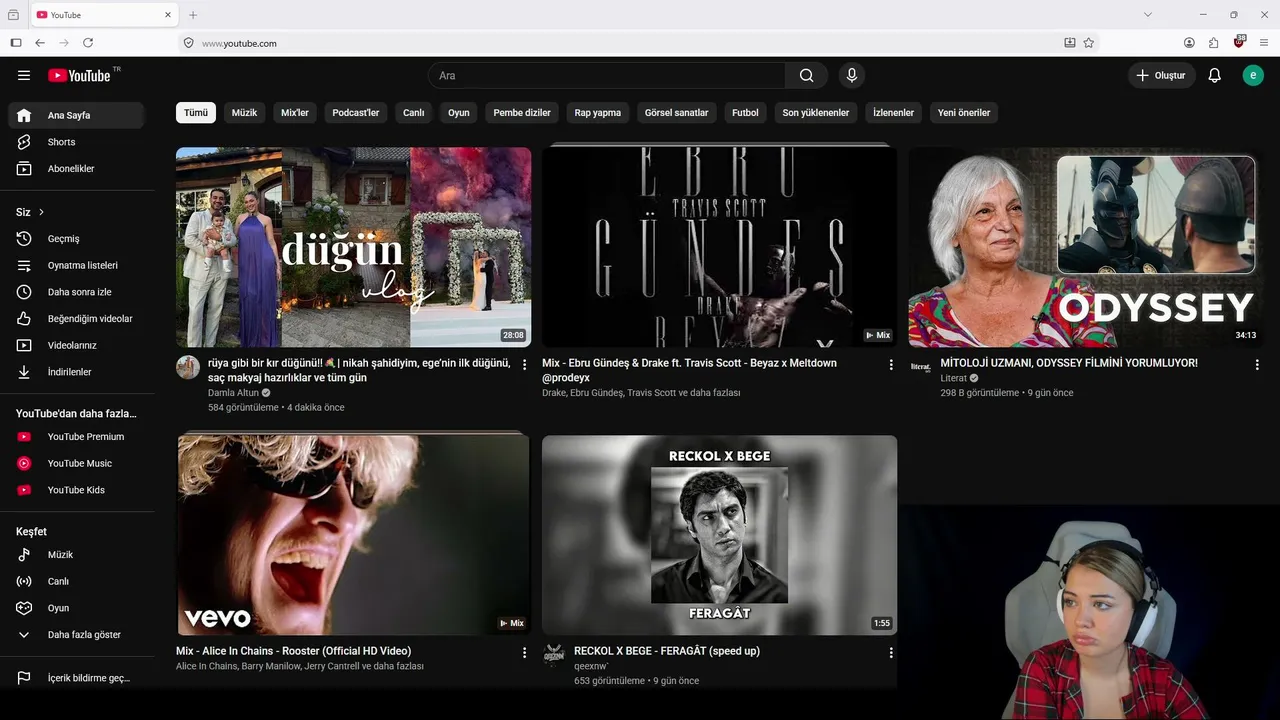Select the Tümü filter chip
Image resolution: width=1280 pixels, height=720 pixels.
196,113
